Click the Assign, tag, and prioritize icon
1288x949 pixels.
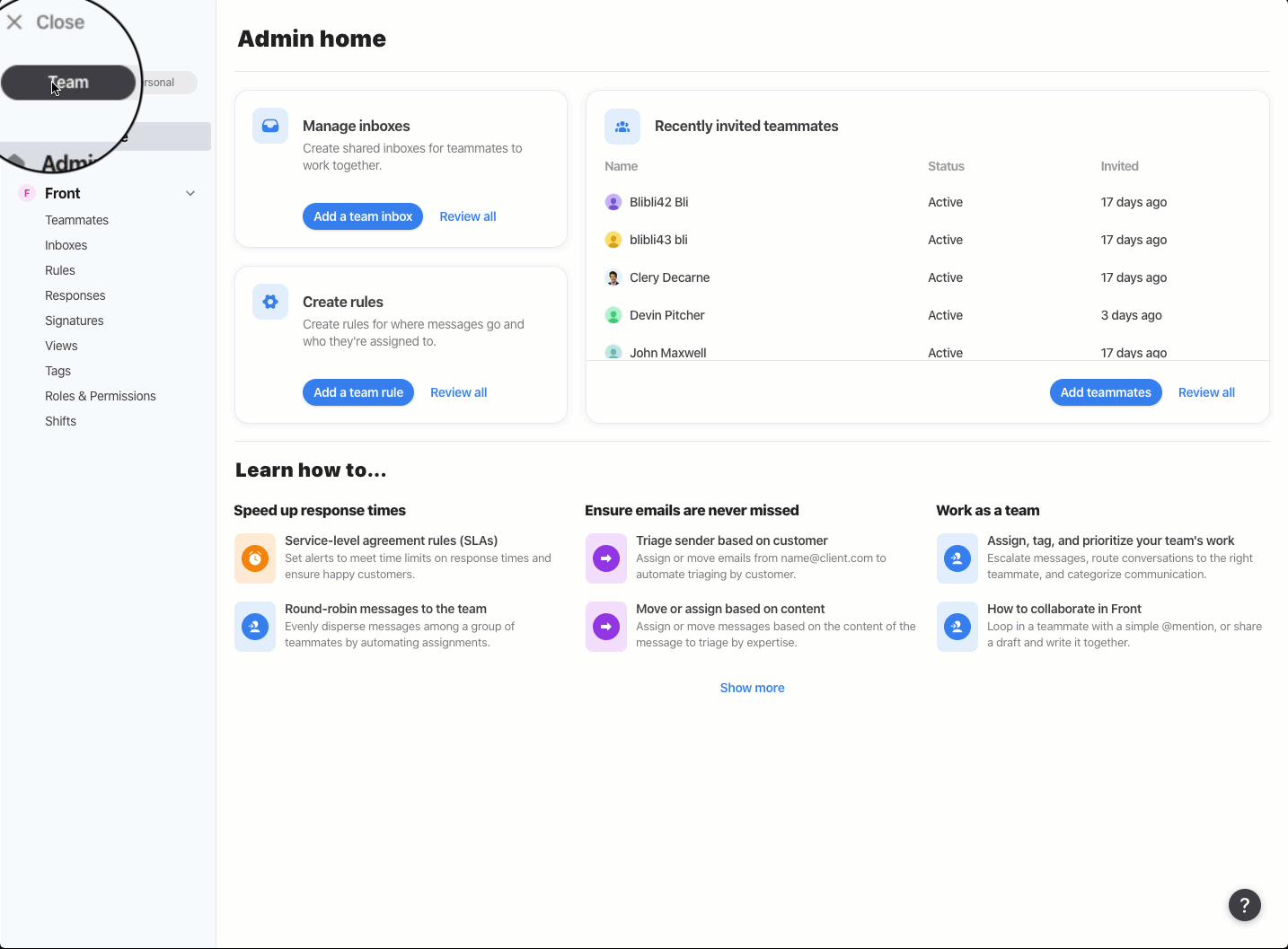click(957, 558)
